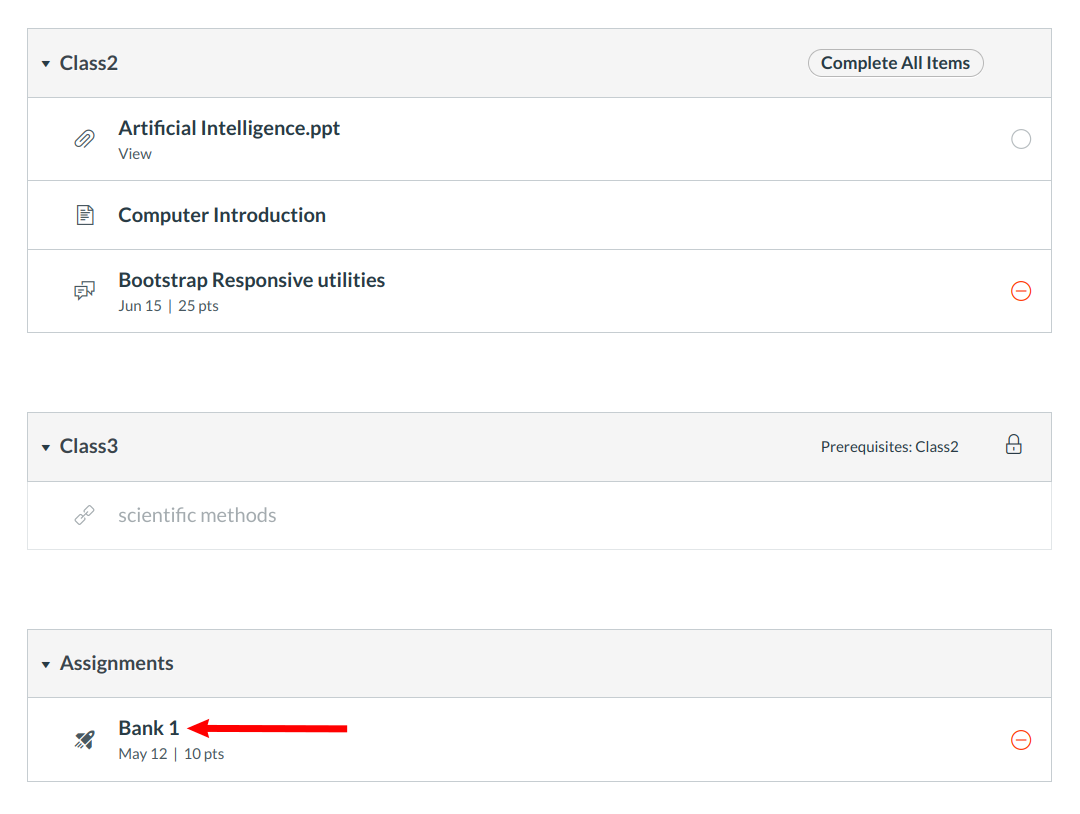The image size is (1080, 814).
Task: Toggle completion circle for Artificial Intelligence.ppt
Action: tap(1021, 139)
